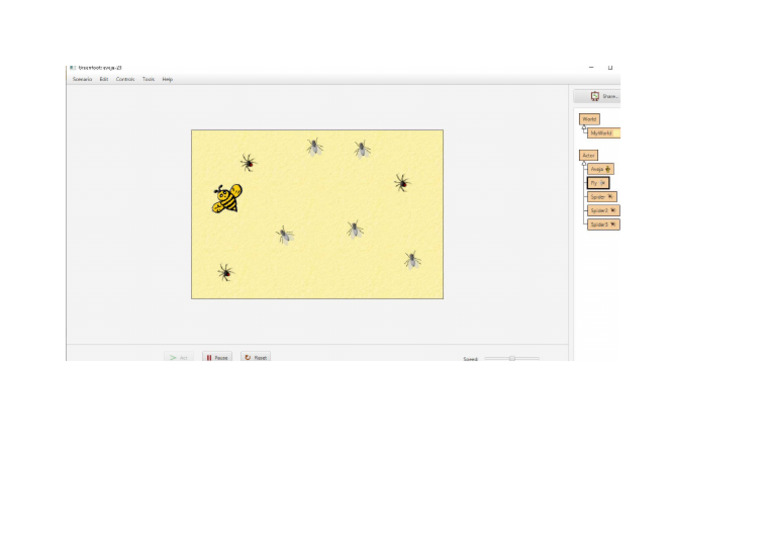Select the spider at bottom-left of world
This screenshot has width=768, height=543.
click(225, 272)
